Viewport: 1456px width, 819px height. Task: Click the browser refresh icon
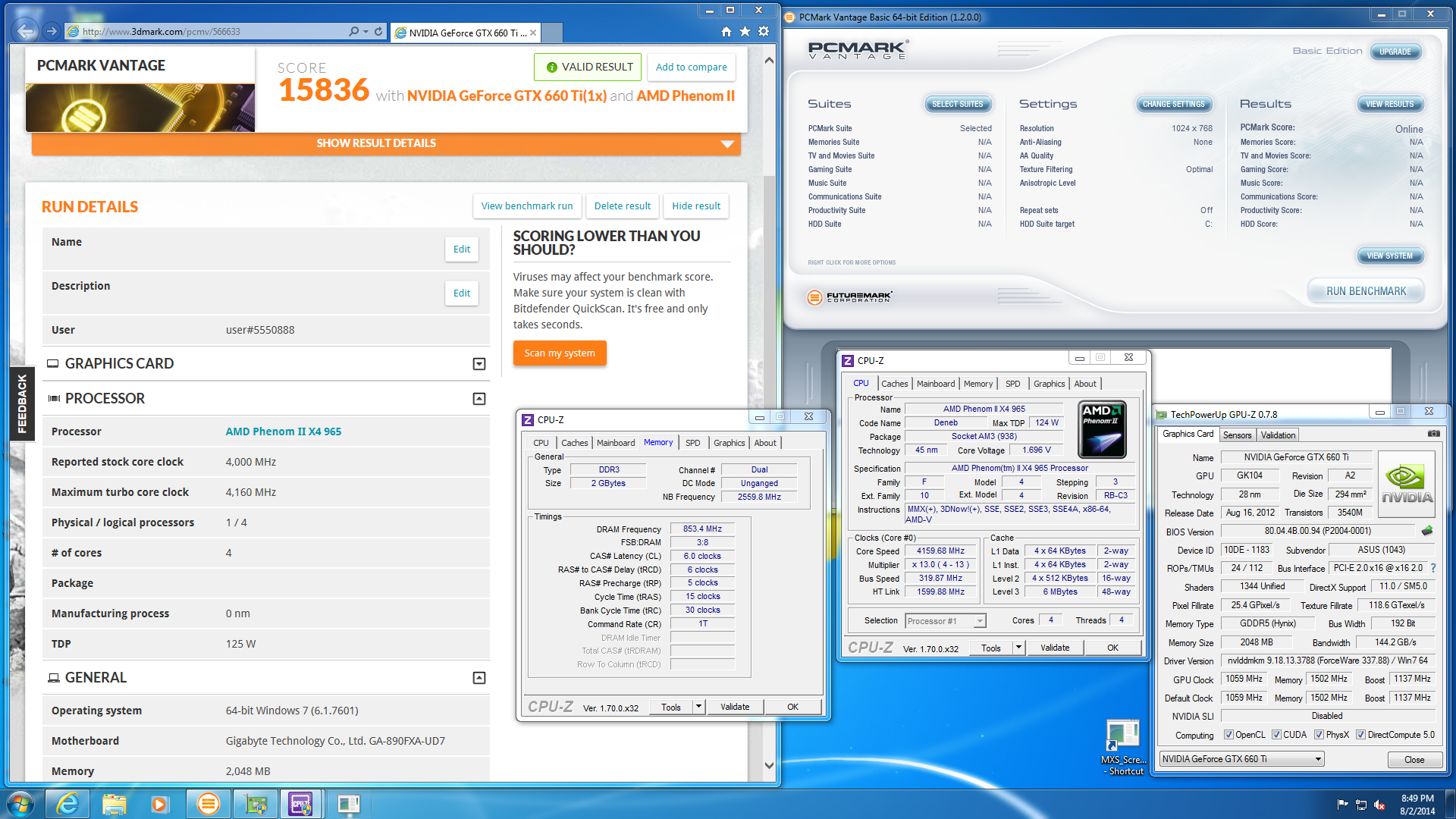click(x=378, y=31)
